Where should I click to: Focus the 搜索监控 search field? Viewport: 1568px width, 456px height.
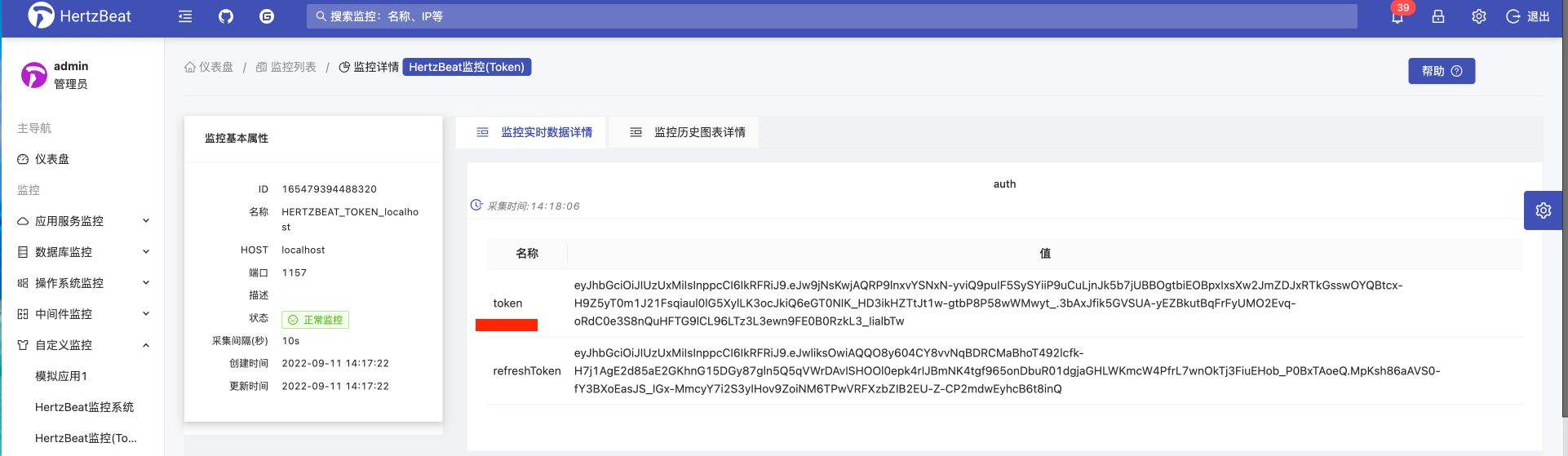[x=832, y=16]
